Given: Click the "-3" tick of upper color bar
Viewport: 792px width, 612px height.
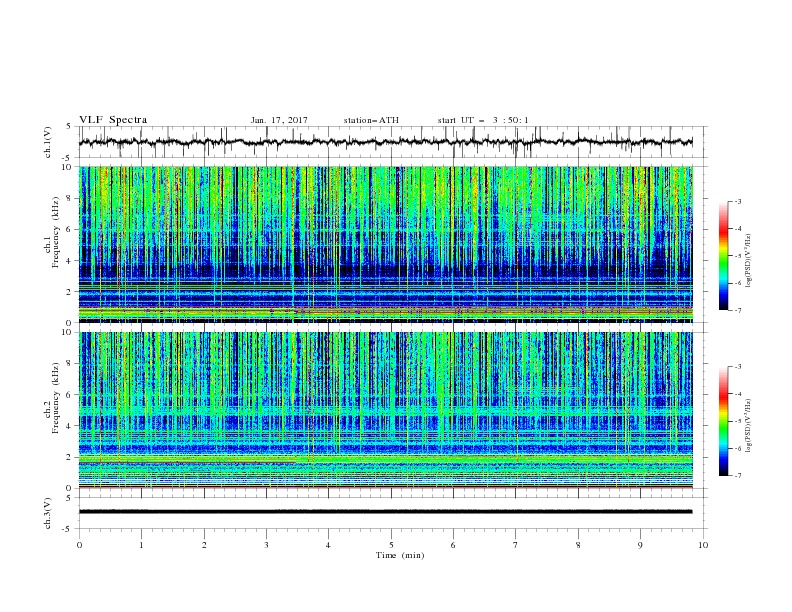Looking at the screenshot, I should 737,201.
